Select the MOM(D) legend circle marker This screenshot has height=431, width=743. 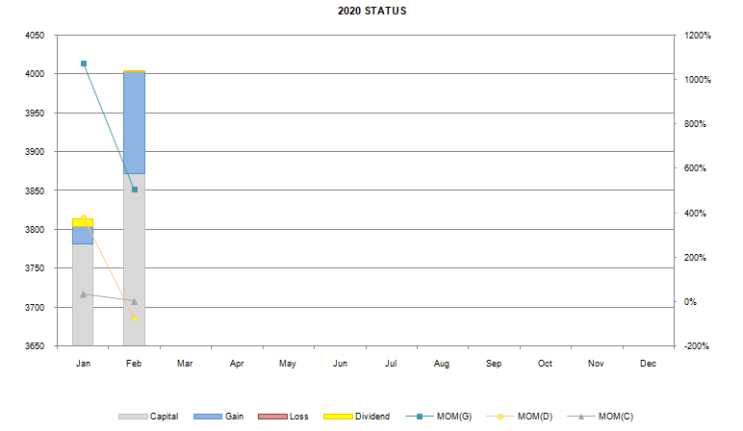tap(500, 417)
